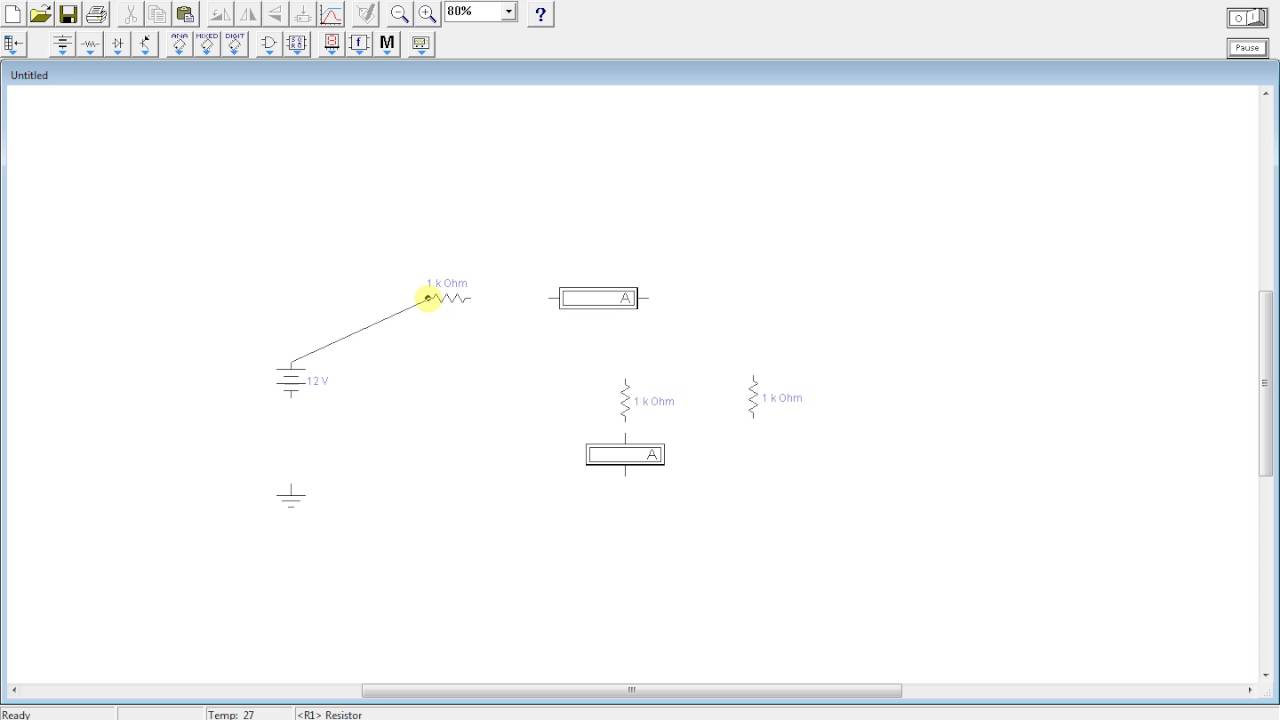Open the Analog ICs parts bin
This screenshot has height=720, width=1280.
(x=180, y=44)
